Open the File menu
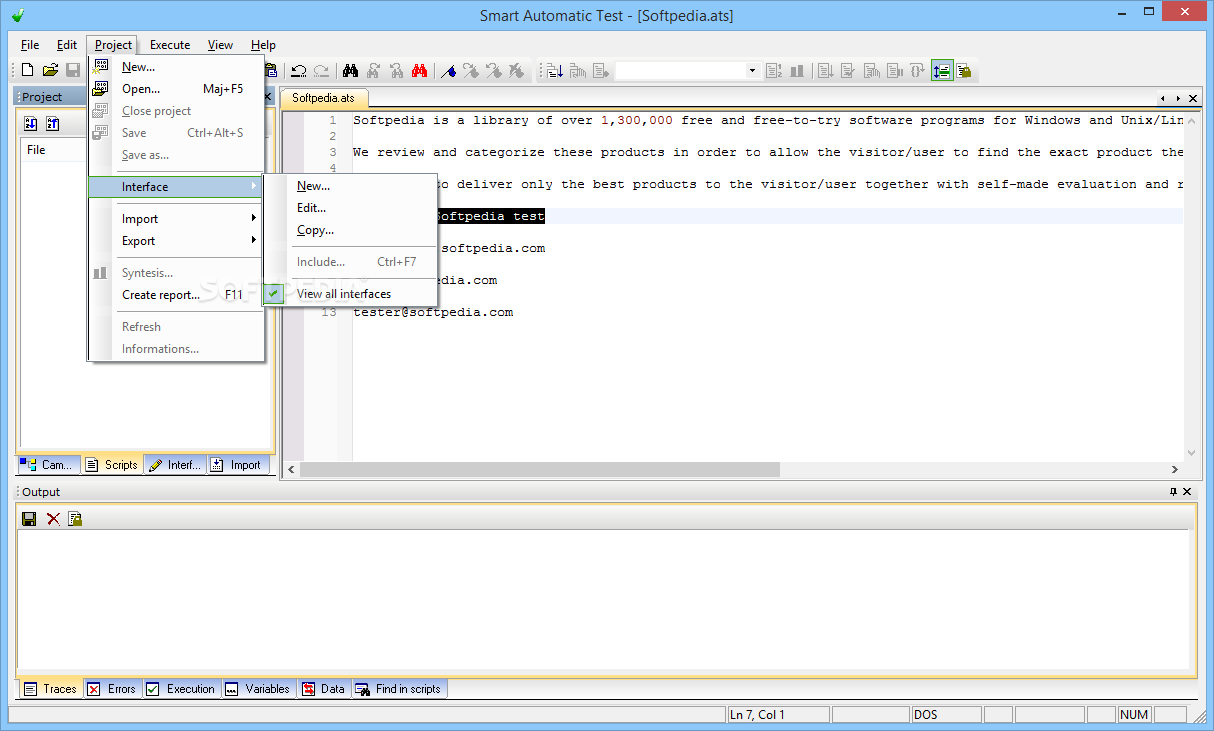Image resolution: width=1214 pixels, height=731 pixels. click(30, 45)
